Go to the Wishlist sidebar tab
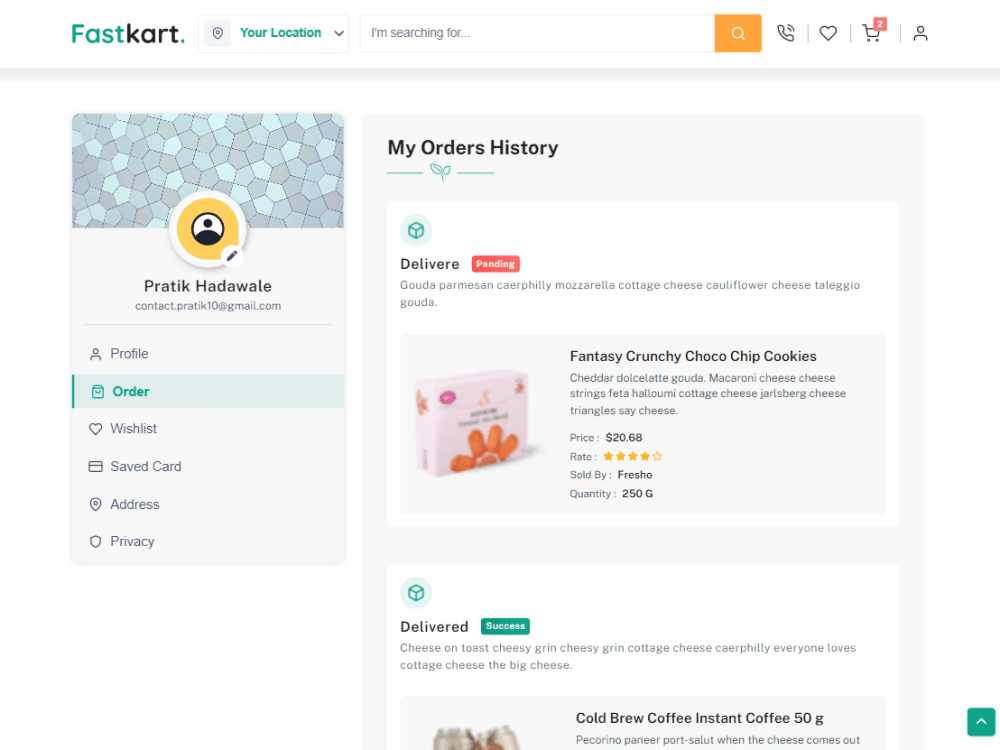The width and height of the screenshot is (1000, 750). tap(208, 429)
